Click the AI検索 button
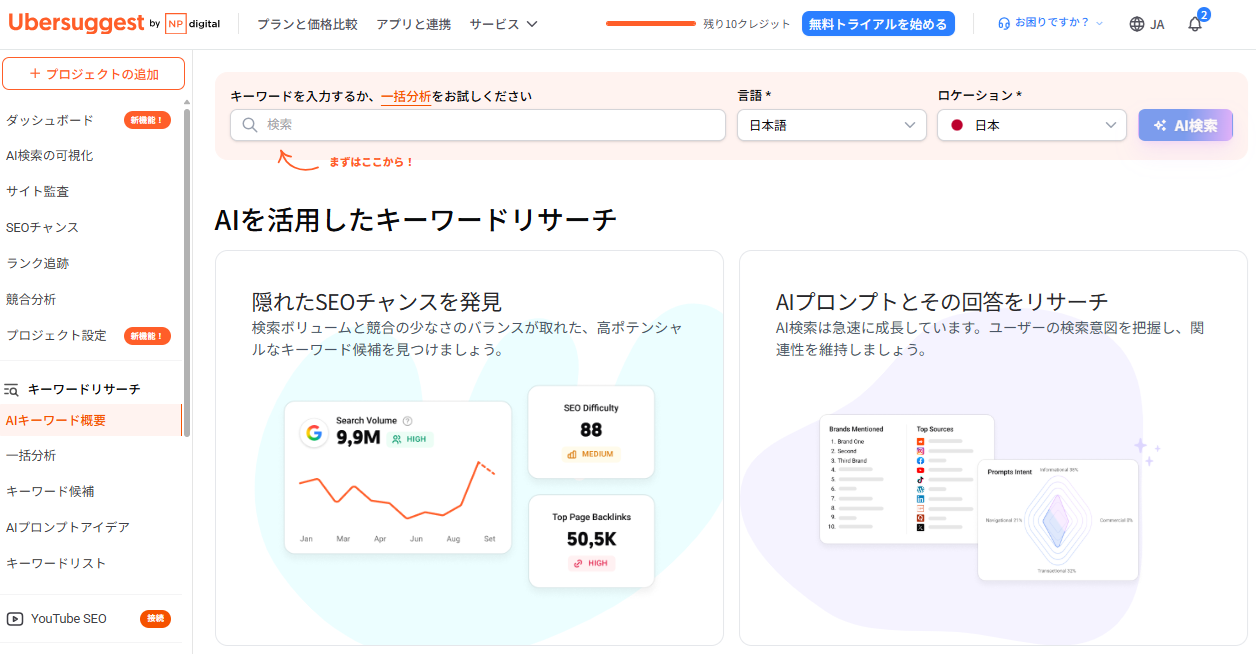Image resolution: width=1256 pixels, height=654 pixels. pyautogui.click(x=1185, y=125)
